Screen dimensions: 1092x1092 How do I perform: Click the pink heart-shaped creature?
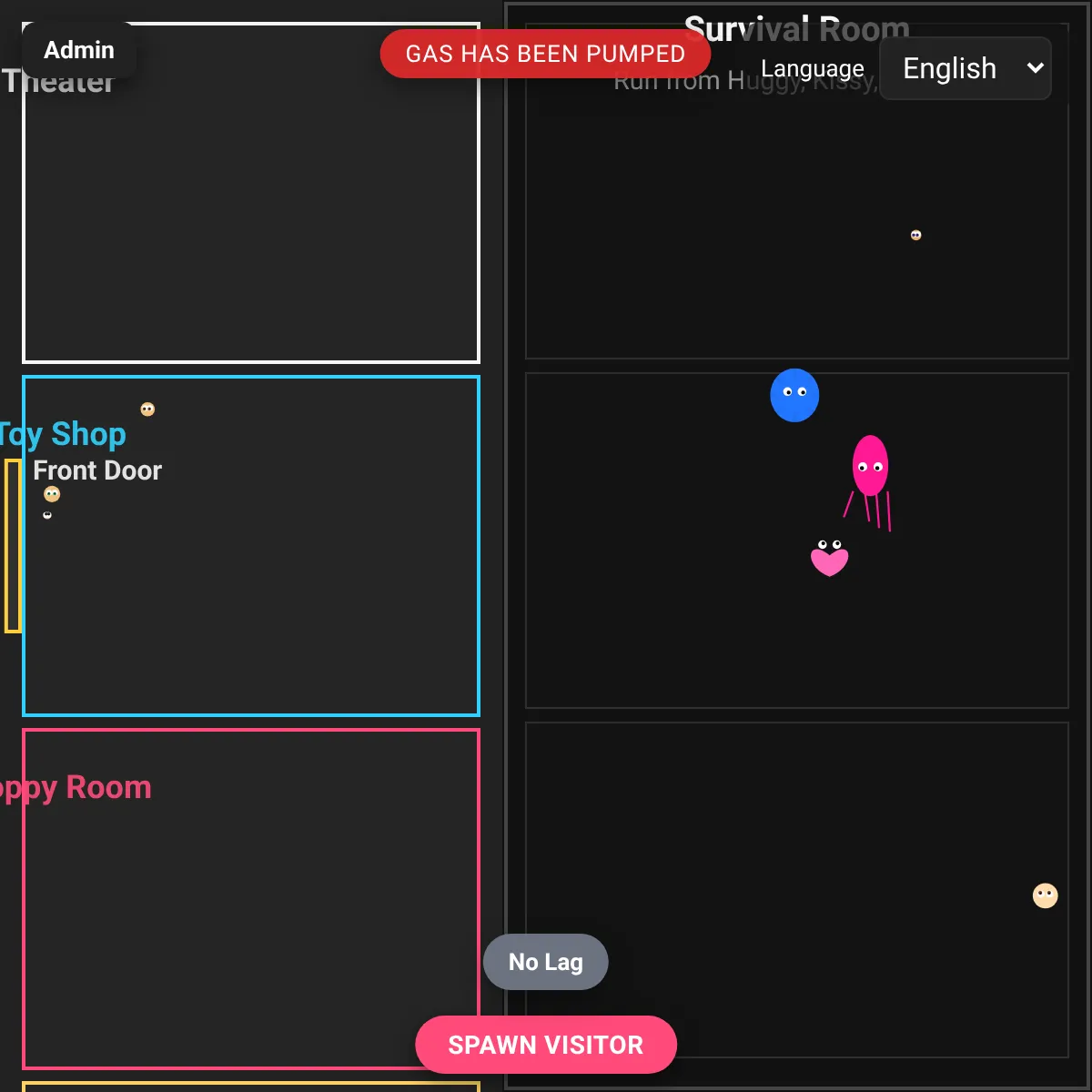(x=829, y=558)
